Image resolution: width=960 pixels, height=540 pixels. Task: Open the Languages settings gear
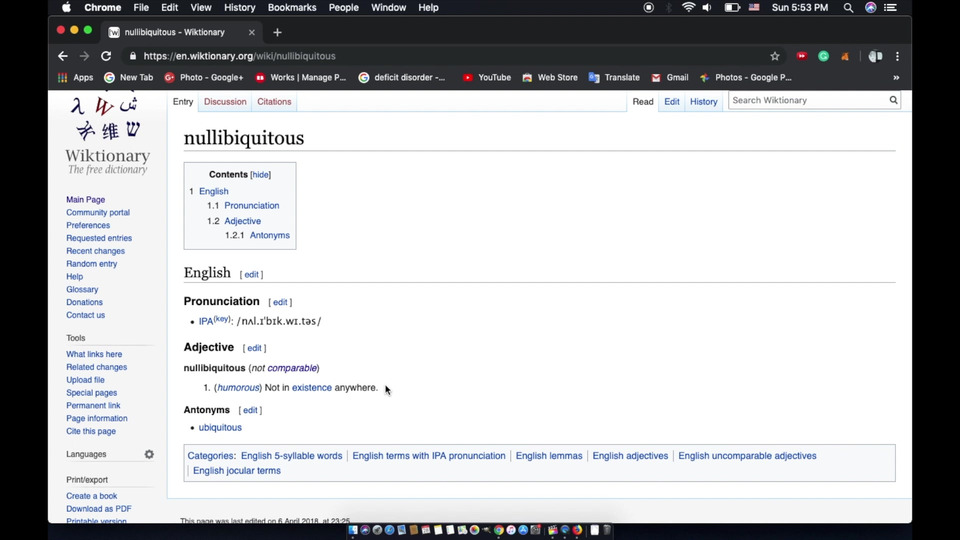coord(149,454)
